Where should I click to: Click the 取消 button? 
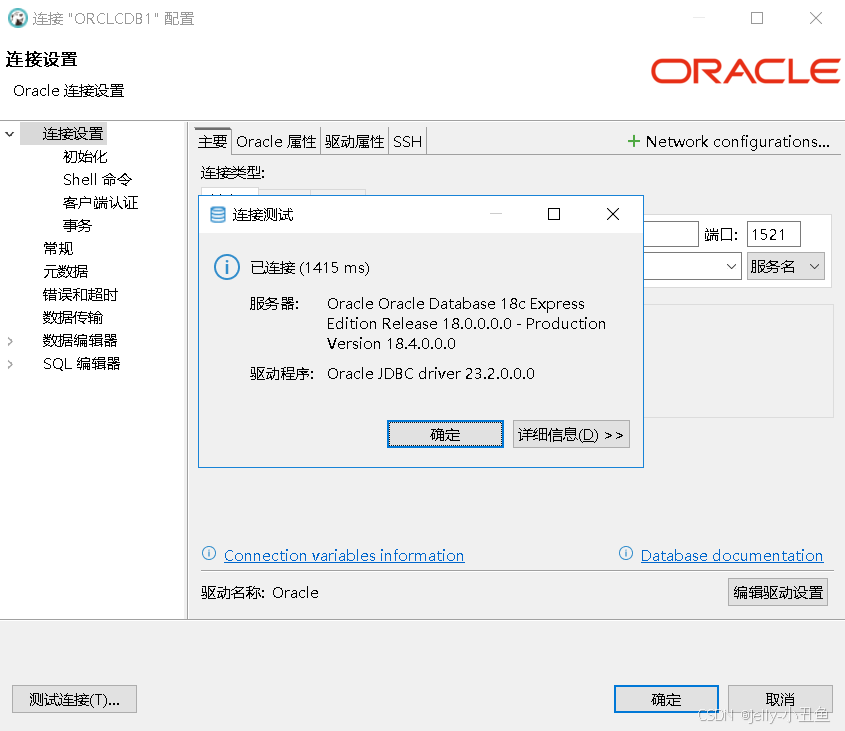coord(780,699)
